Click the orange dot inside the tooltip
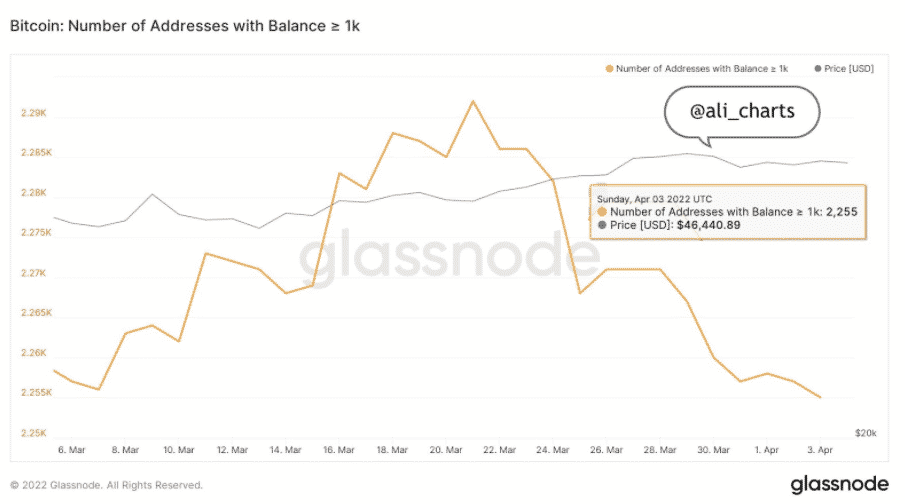905x504 pixels. pos(600,213)
